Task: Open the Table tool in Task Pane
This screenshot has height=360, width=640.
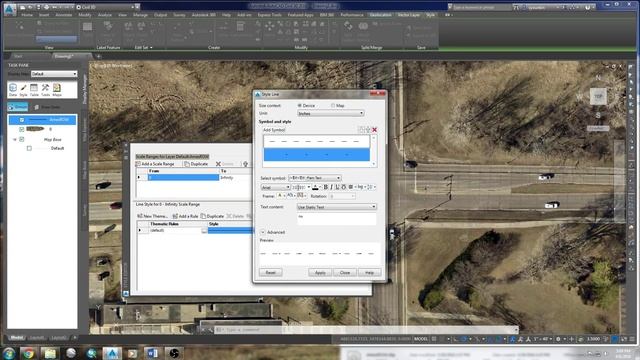Action: tap(34, 90)
